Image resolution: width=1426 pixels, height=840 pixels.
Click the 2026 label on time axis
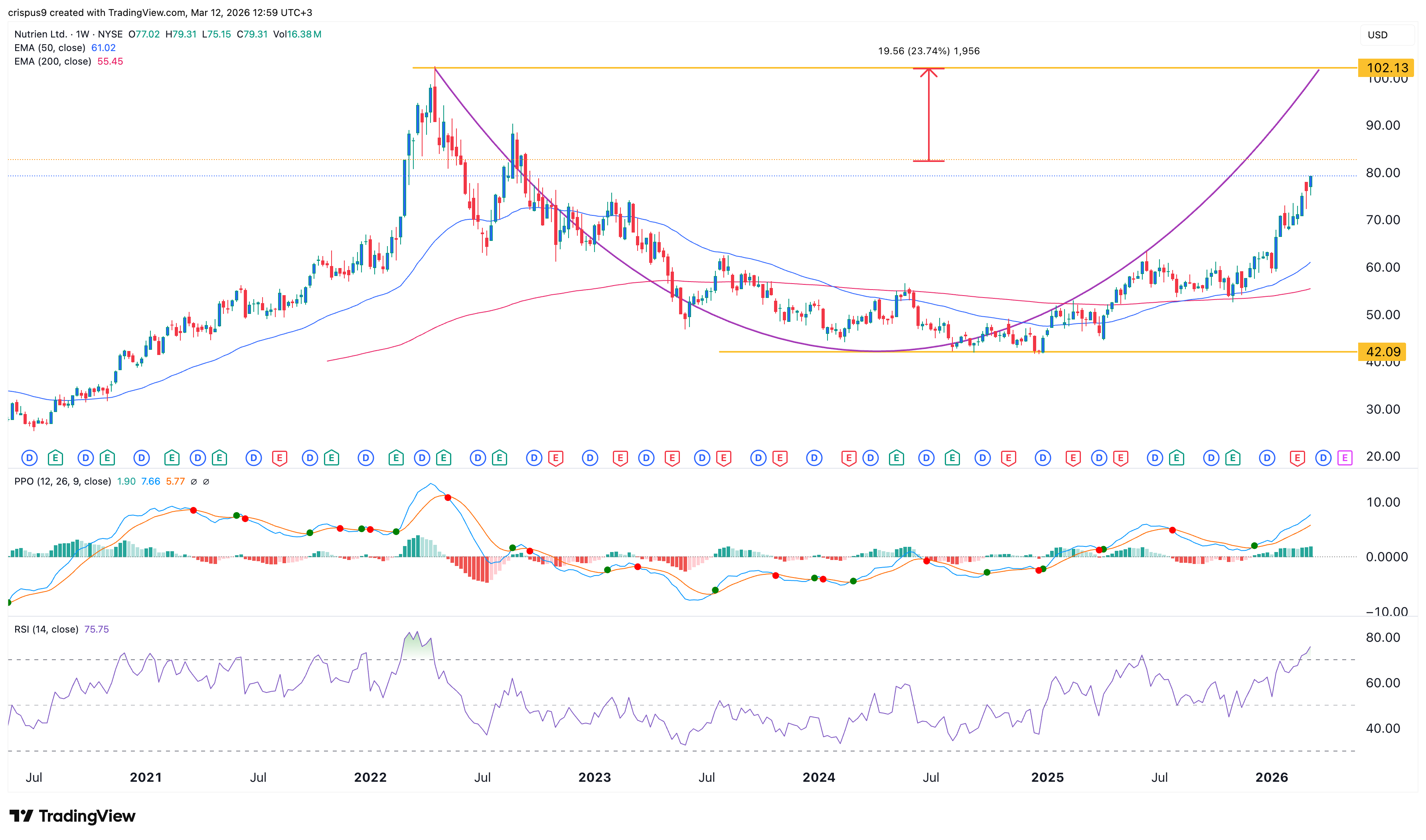1272,778
